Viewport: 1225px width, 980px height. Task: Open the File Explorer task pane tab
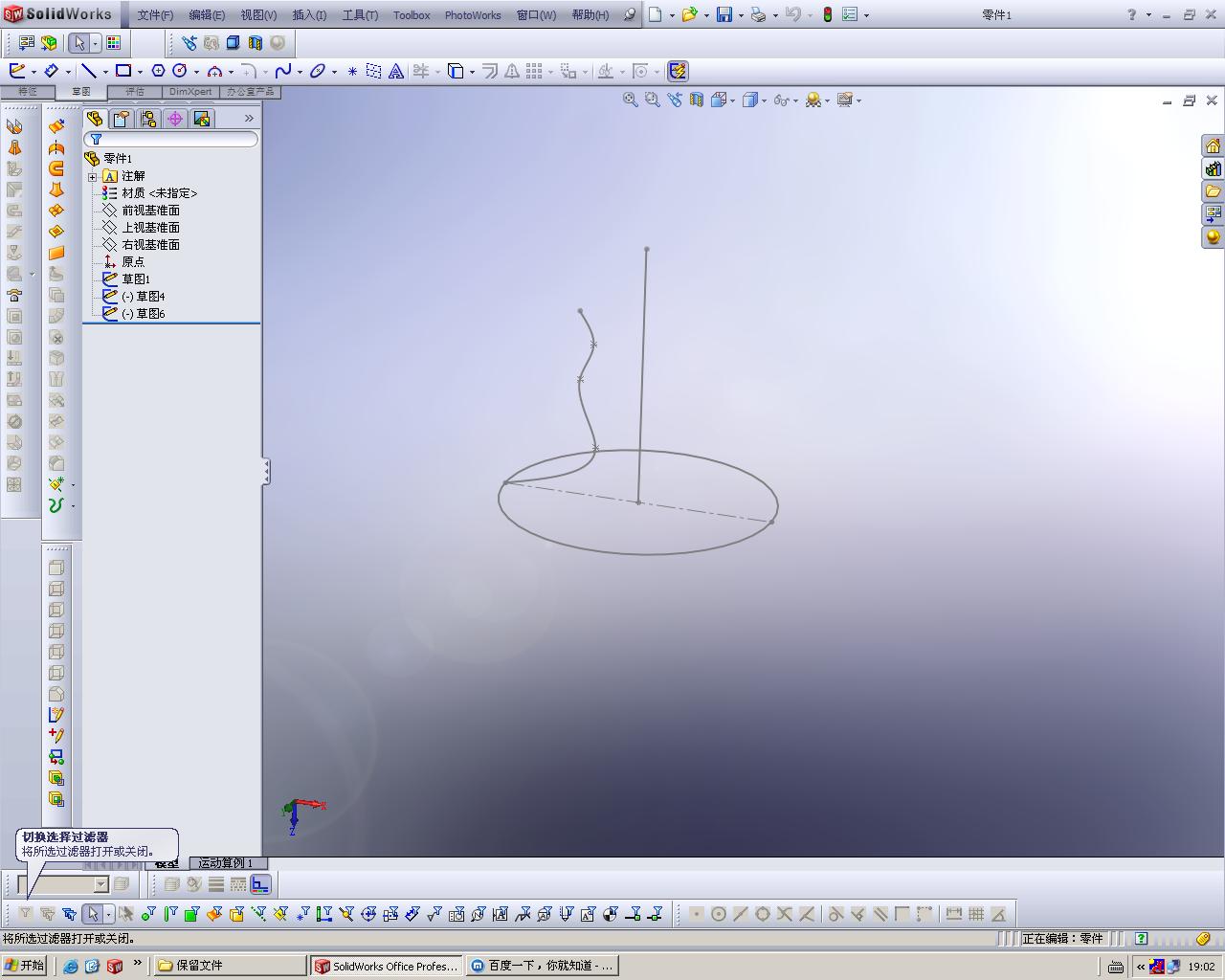[1213, 191]
